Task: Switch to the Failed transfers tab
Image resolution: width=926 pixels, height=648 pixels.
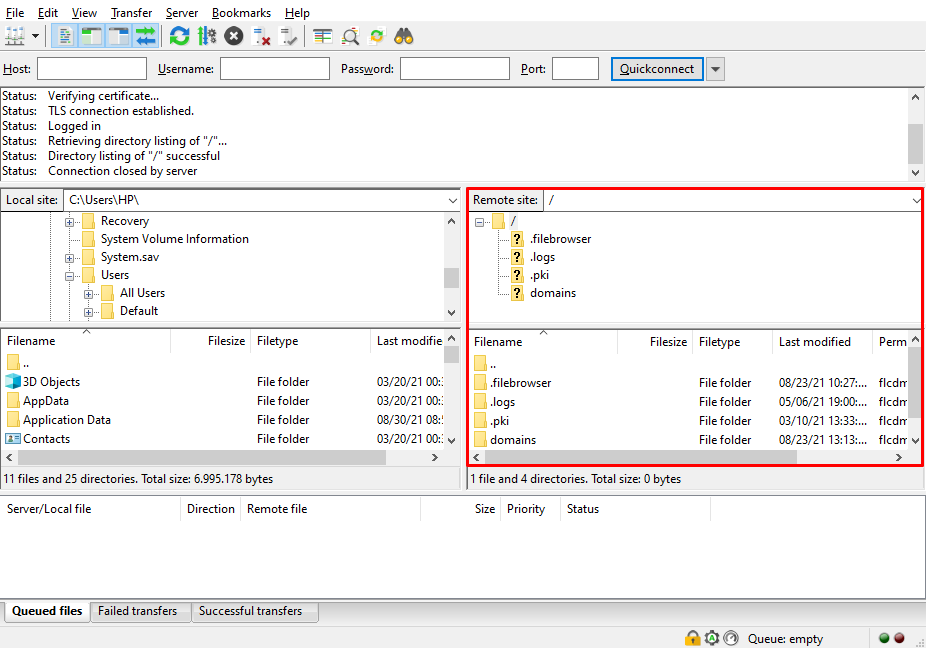Action: coord(138,611)
